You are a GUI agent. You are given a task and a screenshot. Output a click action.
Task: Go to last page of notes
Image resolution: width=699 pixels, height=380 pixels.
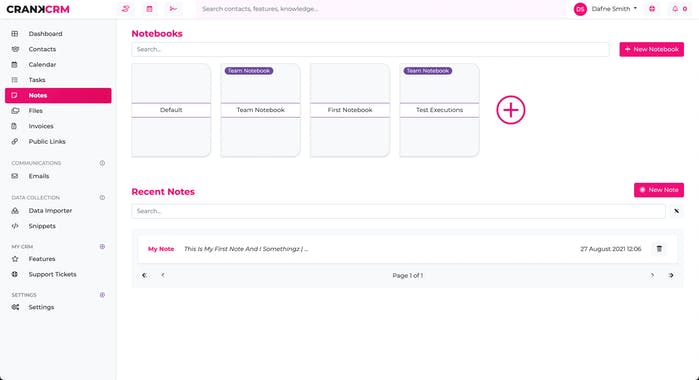click(x=671, y=275)
